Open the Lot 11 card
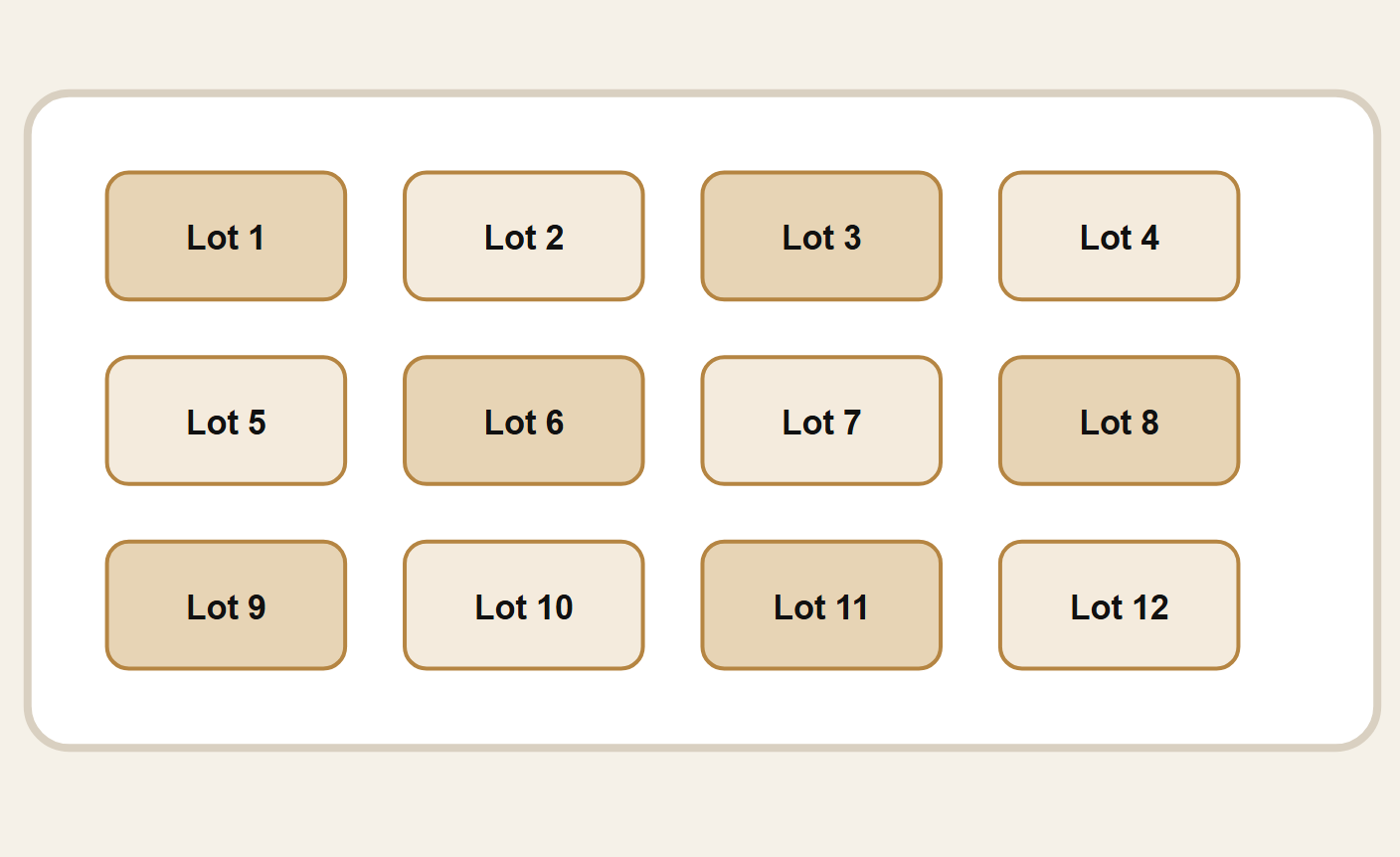The width and height of the screenshot is (1400, 857). tap(821, 605)
